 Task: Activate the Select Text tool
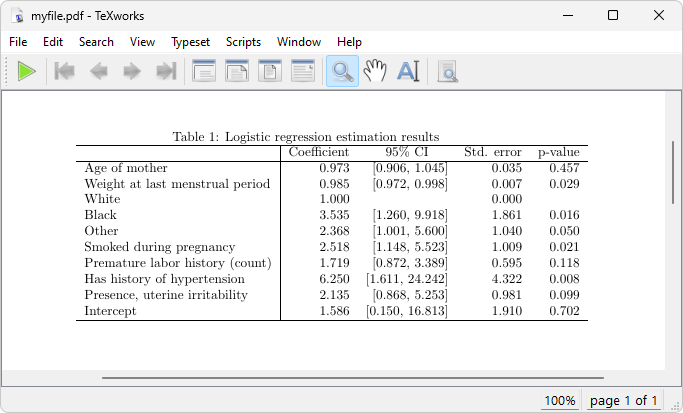point(408,71)
